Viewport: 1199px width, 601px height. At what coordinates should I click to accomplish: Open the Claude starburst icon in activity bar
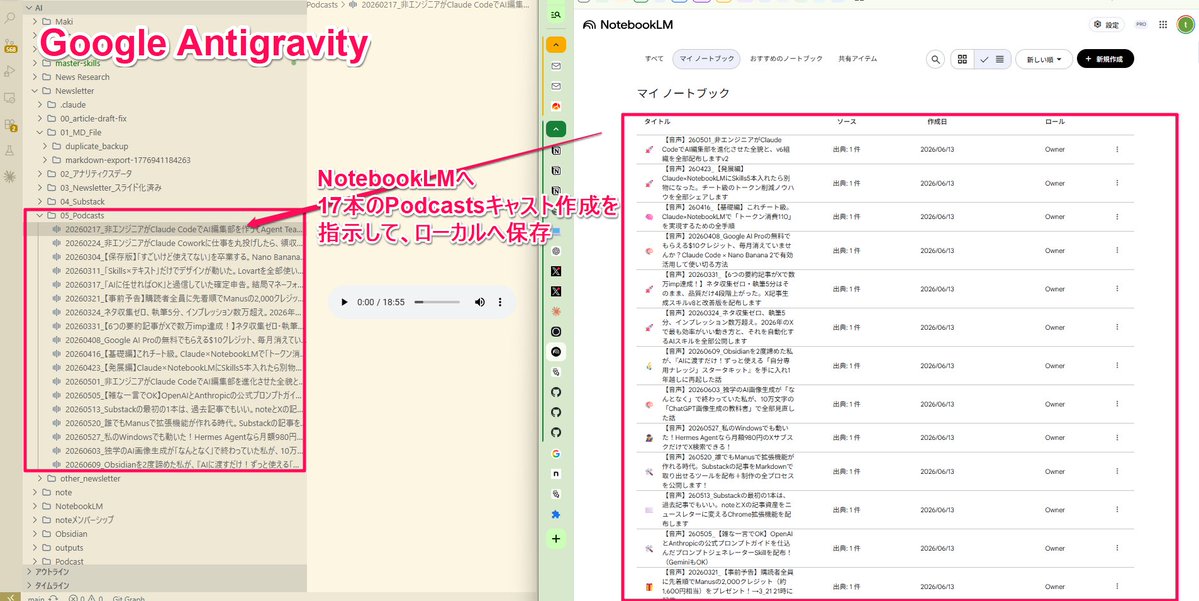click(x=10, y=177)
